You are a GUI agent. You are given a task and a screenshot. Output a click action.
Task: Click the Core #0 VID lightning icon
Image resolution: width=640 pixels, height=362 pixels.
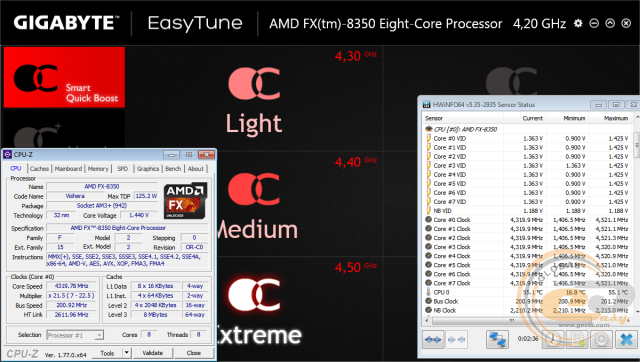[429, 138]
